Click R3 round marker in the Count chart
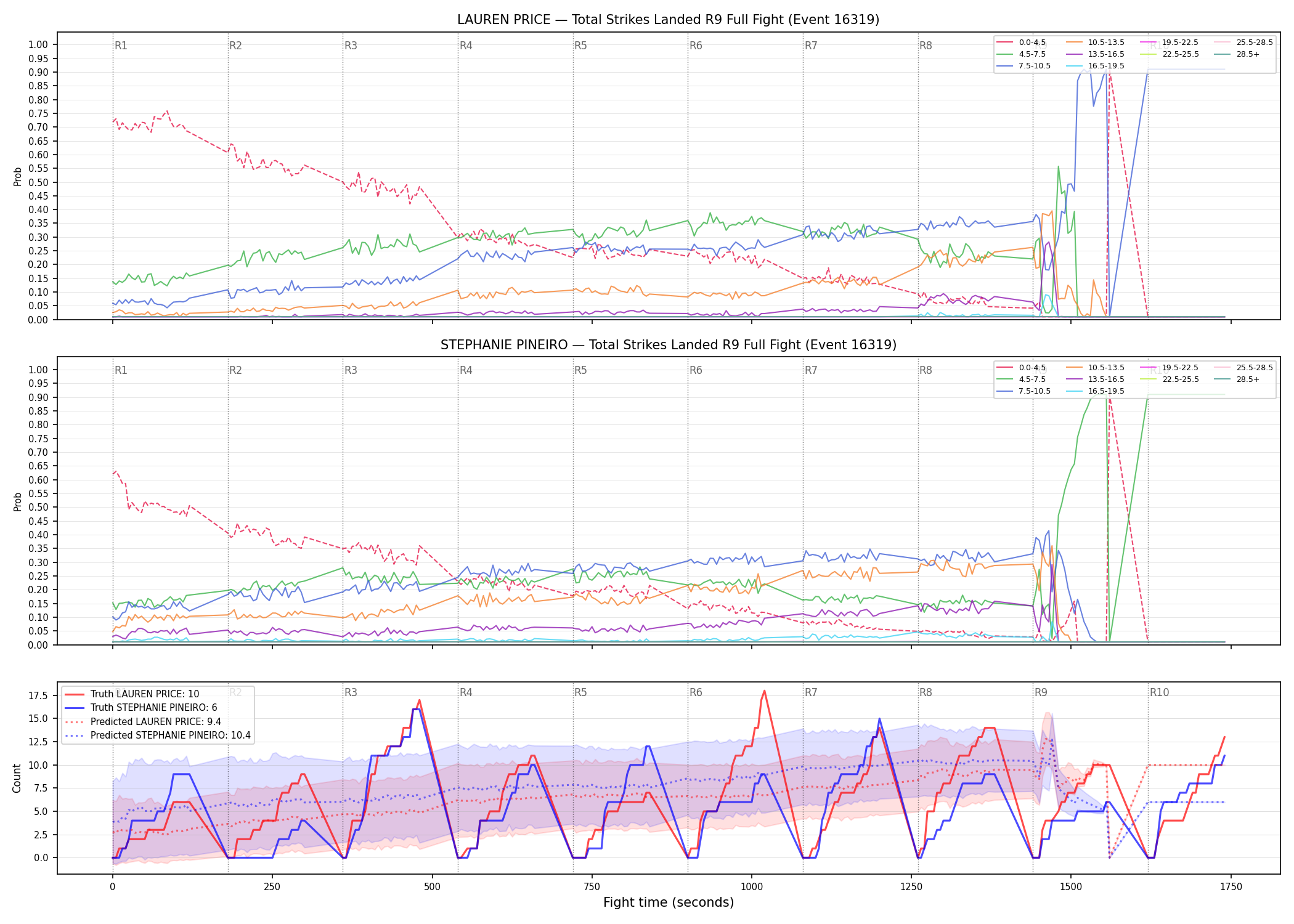This screenshot has width=1294, height=924. (351, 692)
